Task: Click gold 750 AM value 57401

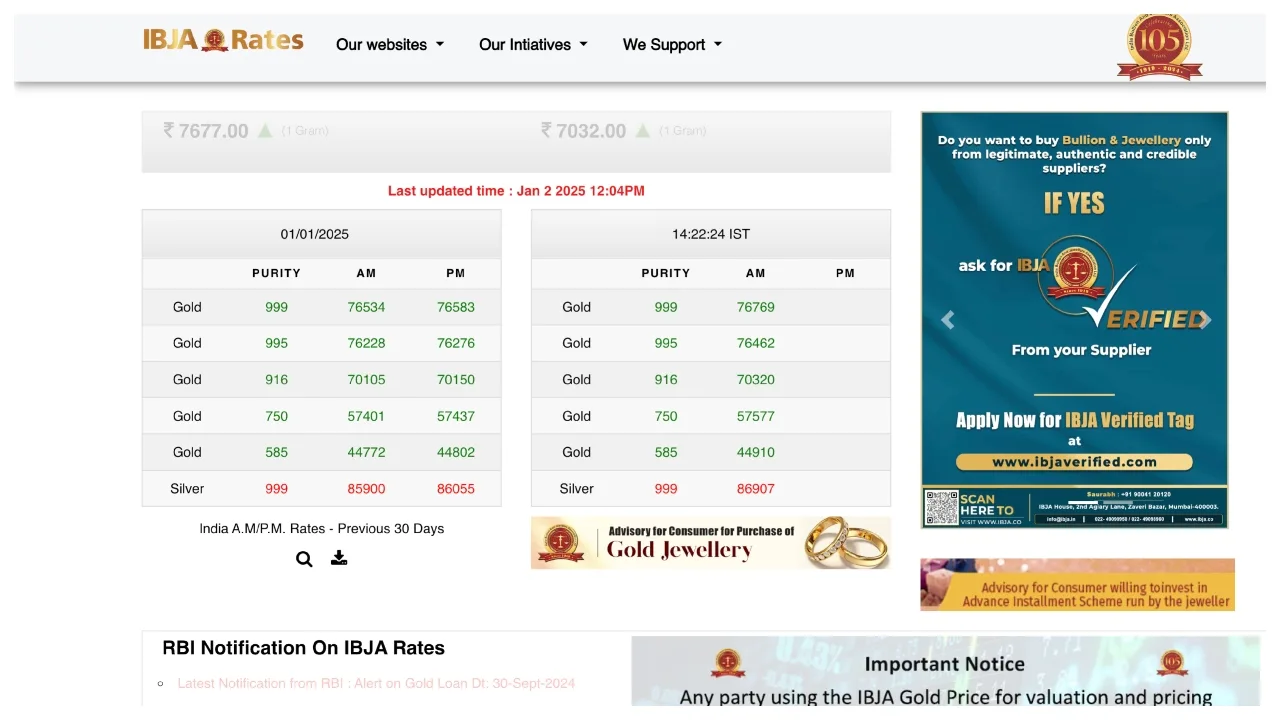Action: point(366,416)
